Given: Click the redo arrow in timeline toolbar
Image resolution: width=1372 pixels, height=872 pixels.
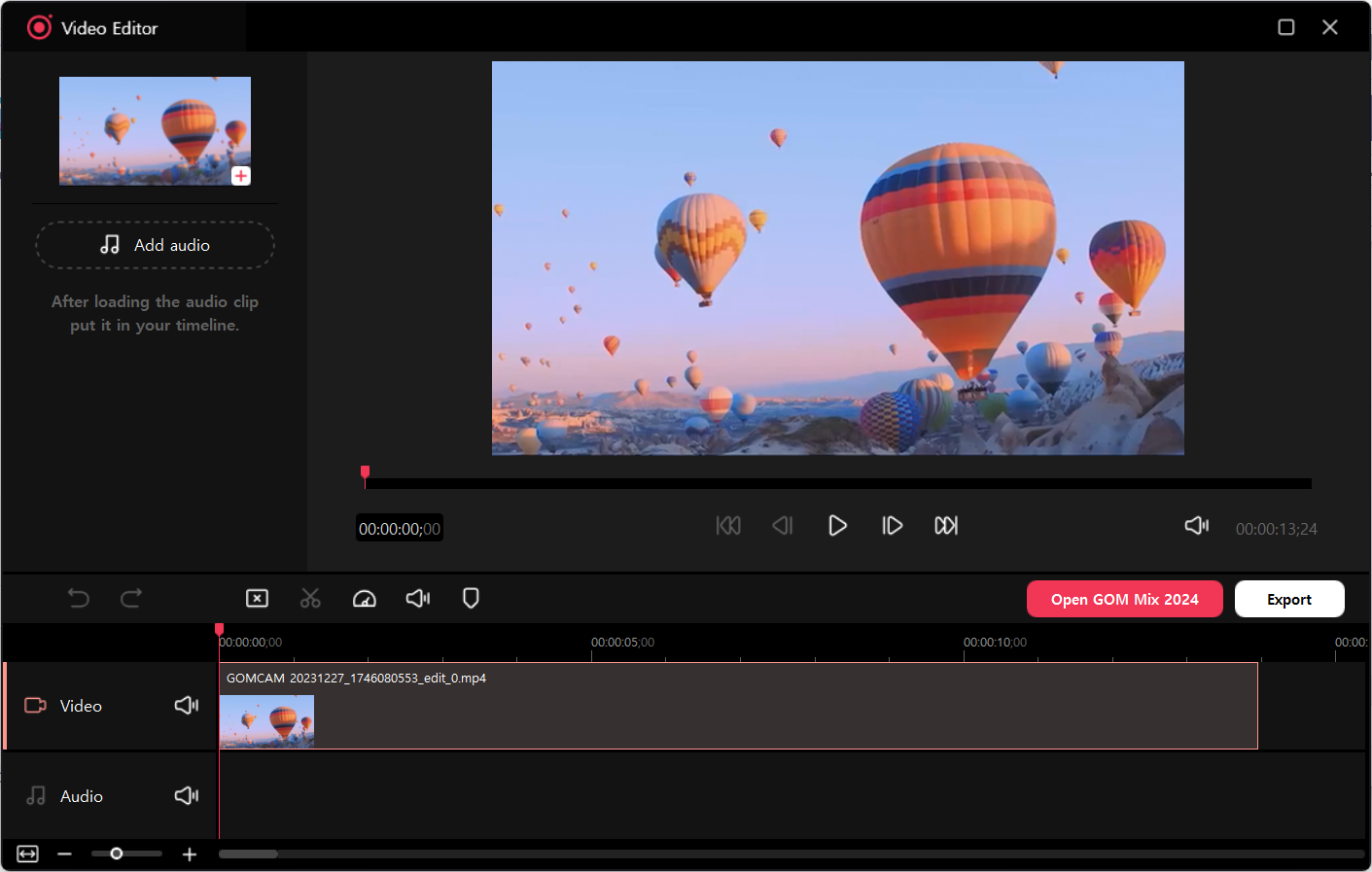Looking at the screenshot, I should tap(131, 598).
